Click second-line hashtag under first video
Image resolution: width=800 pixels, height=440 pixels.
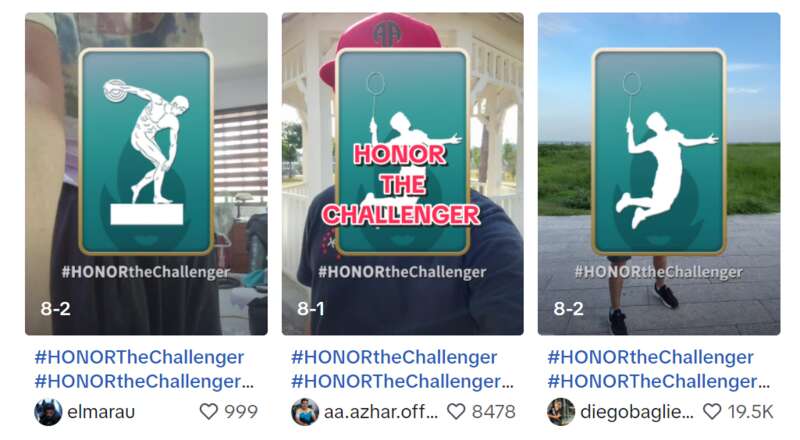(144, 381)
